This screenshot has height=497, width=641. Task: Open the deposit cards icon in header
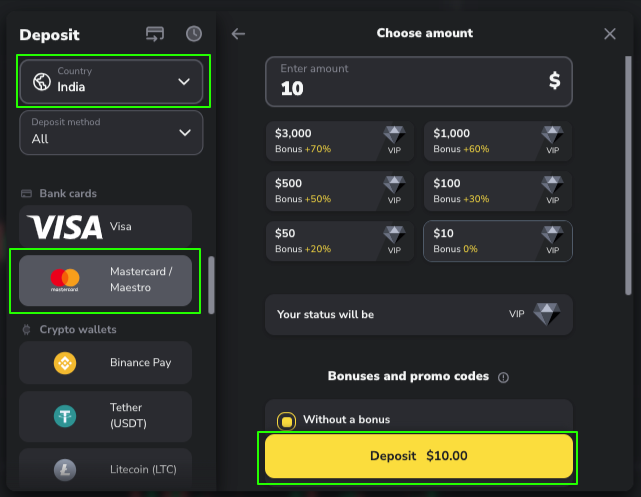point(155,34)
